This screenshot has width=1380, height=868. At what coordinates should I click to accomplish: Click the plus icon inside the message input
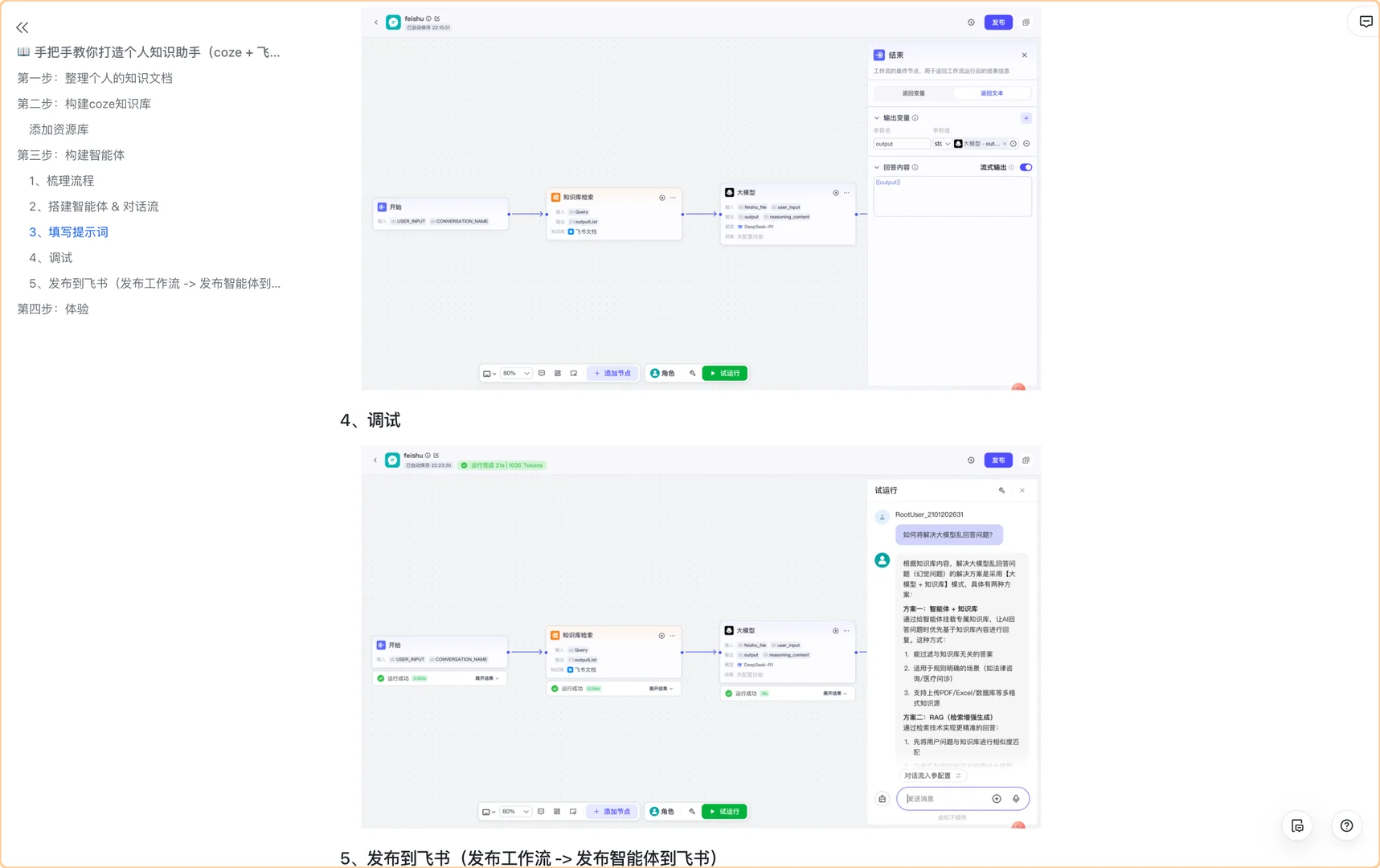(x=997, y=799)
